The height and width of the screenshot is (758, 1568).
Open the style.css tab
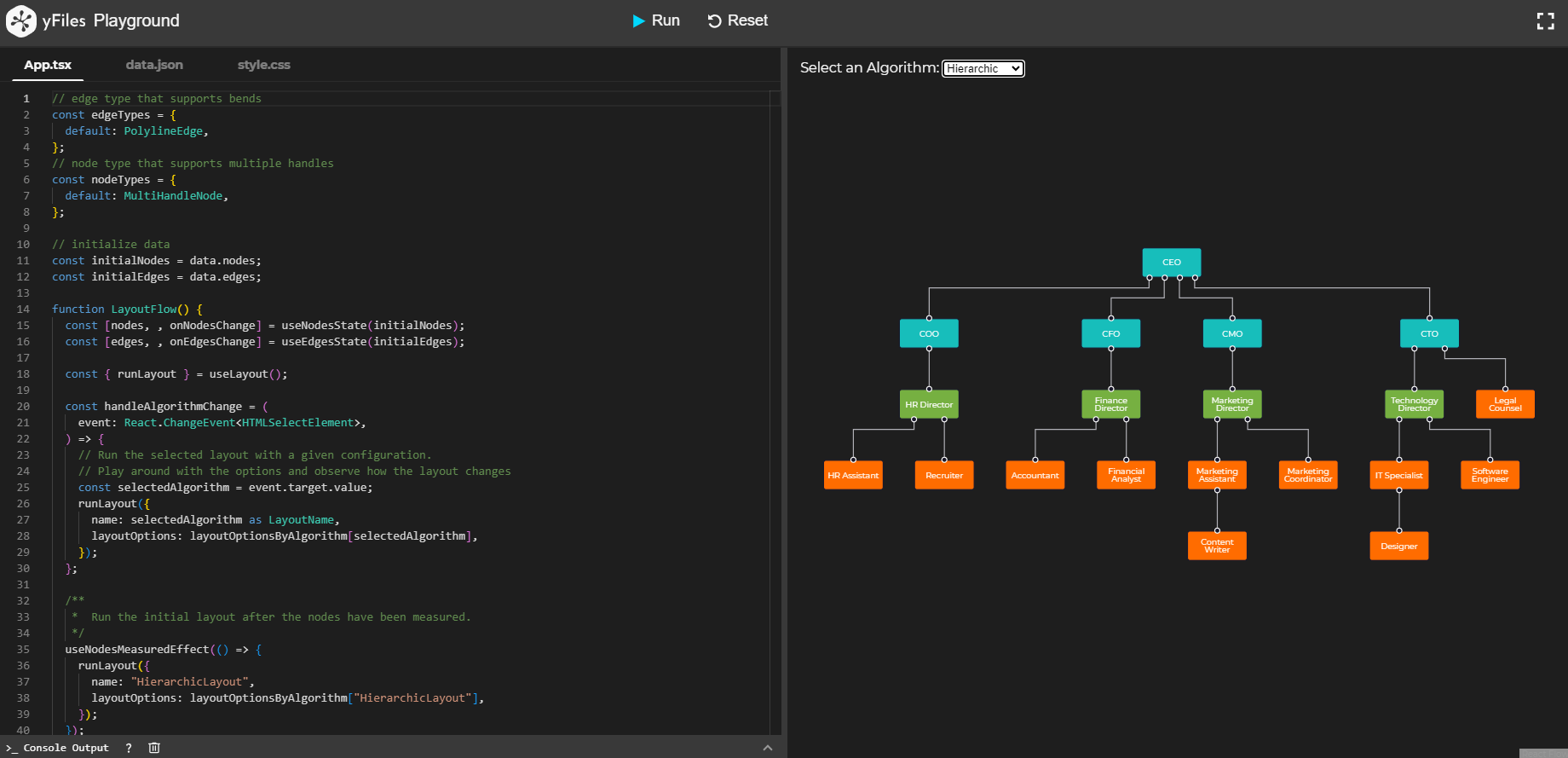[264, 65]
